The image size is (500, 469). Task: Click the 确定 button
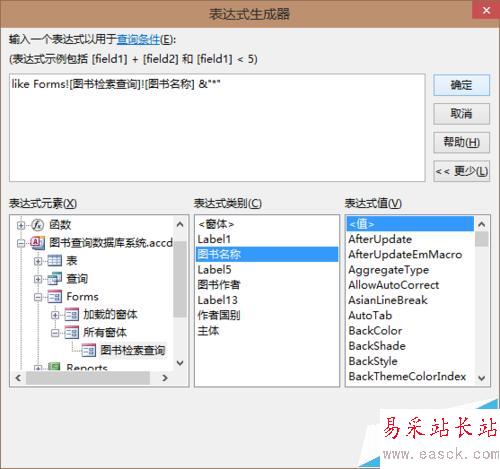pyautogui.click(x=461, y=85)
